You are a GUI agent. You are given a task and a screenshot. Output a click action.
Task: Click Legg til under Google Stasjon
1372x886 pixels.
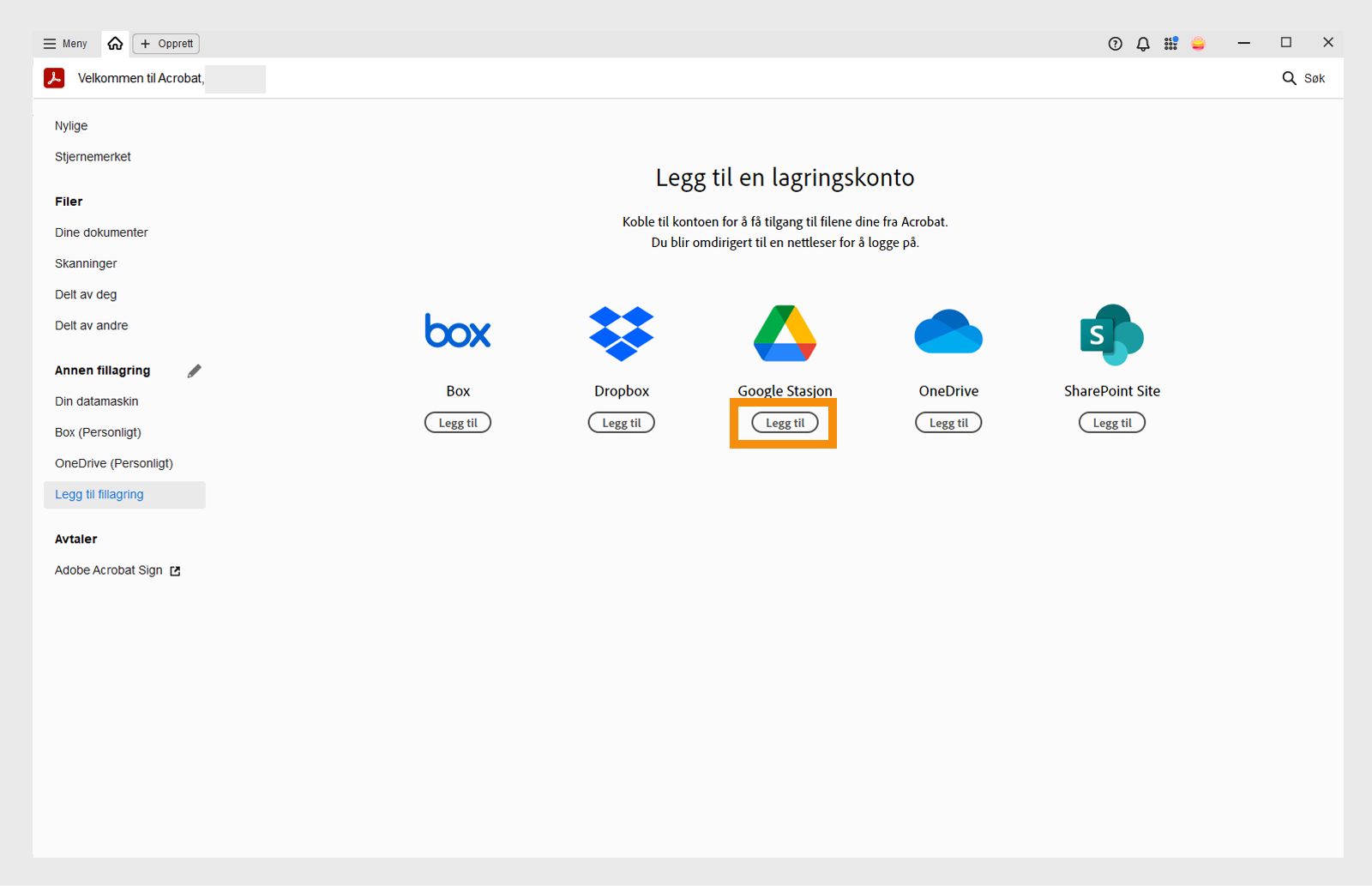pyautogui.click(x=783, y=422)
